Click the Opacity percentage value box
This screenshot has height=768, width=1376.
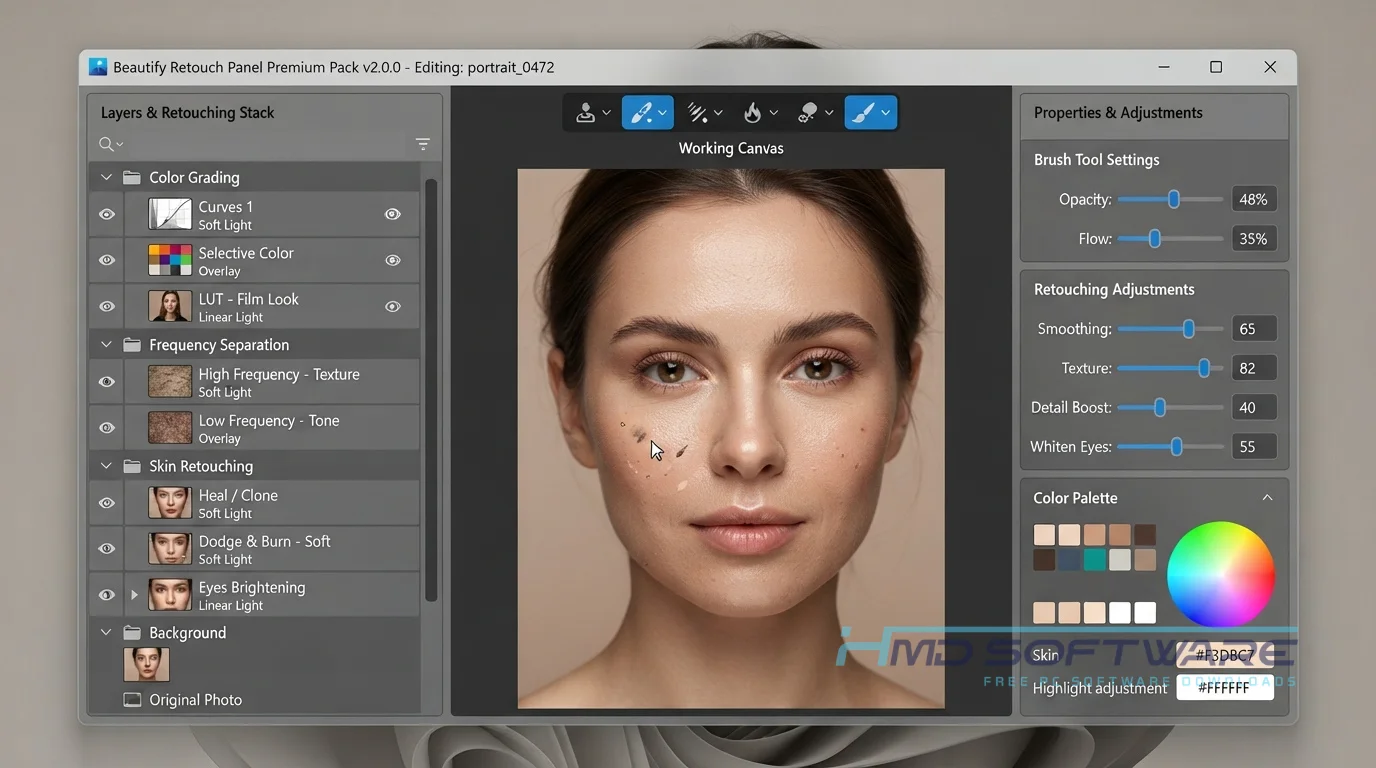coord(1253,199)
